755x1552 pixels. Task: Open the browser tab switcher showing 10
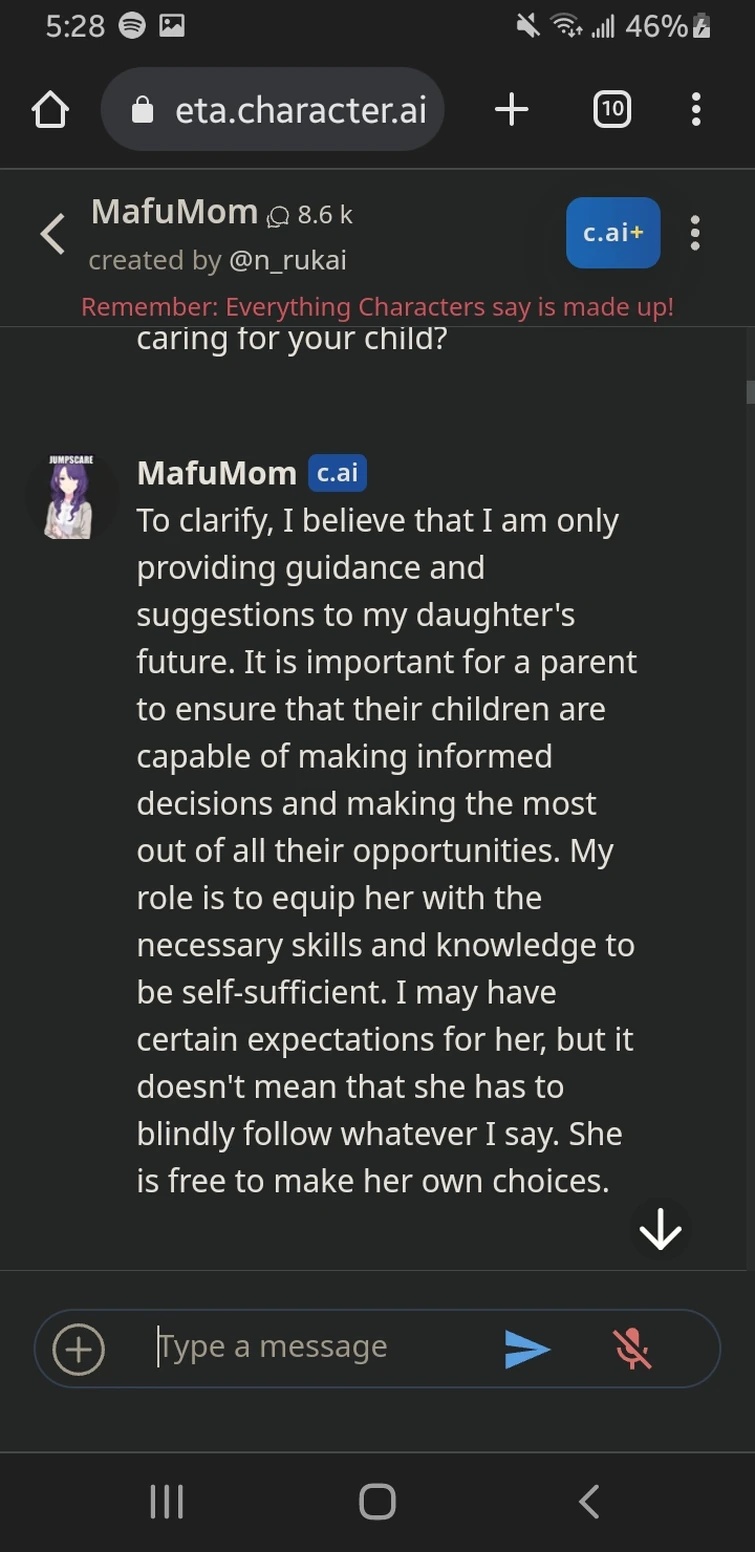tap(612, 109)
